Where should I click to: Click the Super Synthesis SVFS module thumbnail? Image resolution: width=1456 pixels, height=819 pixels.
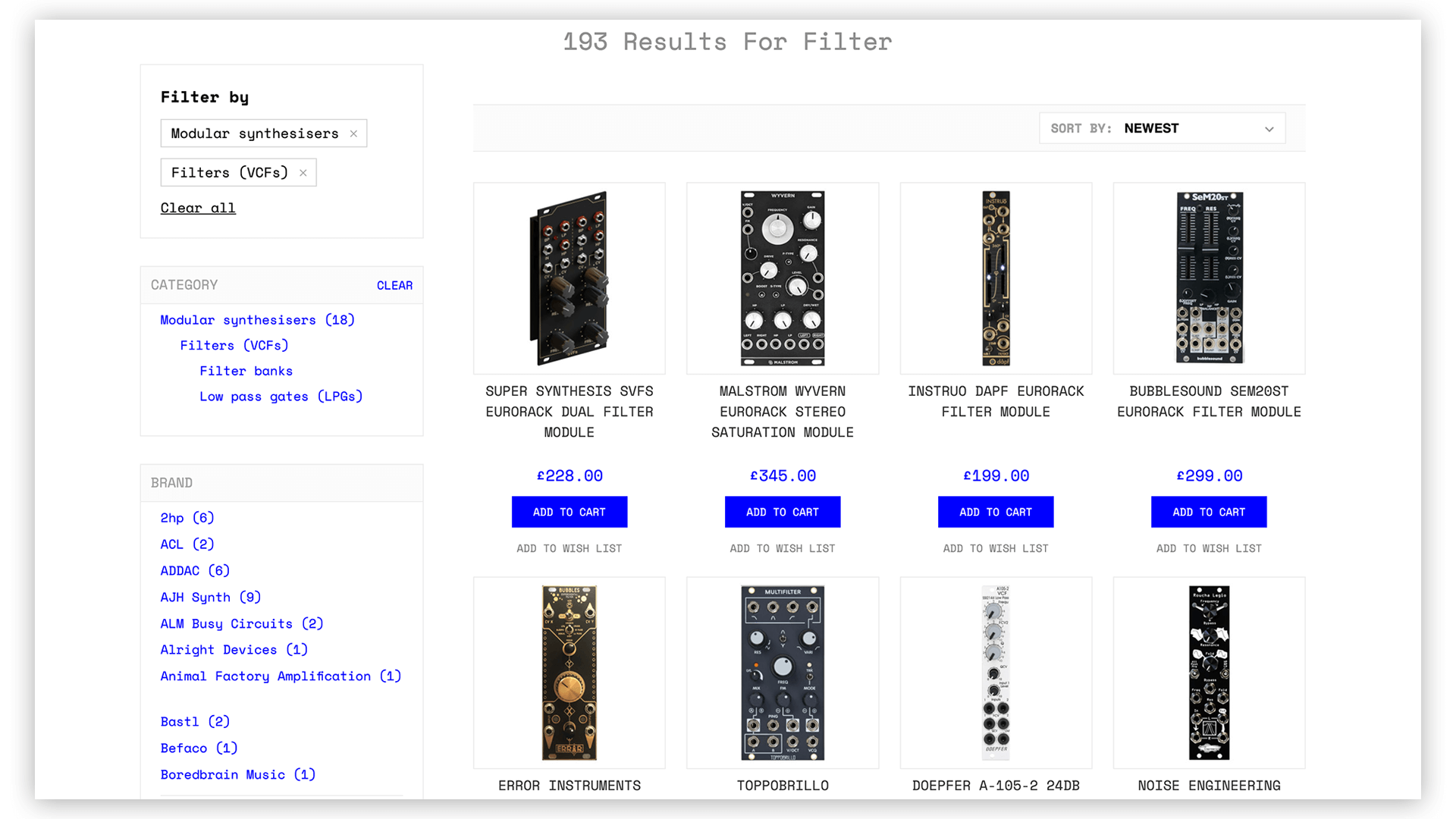pyautogui.click(x=569, y=278)
